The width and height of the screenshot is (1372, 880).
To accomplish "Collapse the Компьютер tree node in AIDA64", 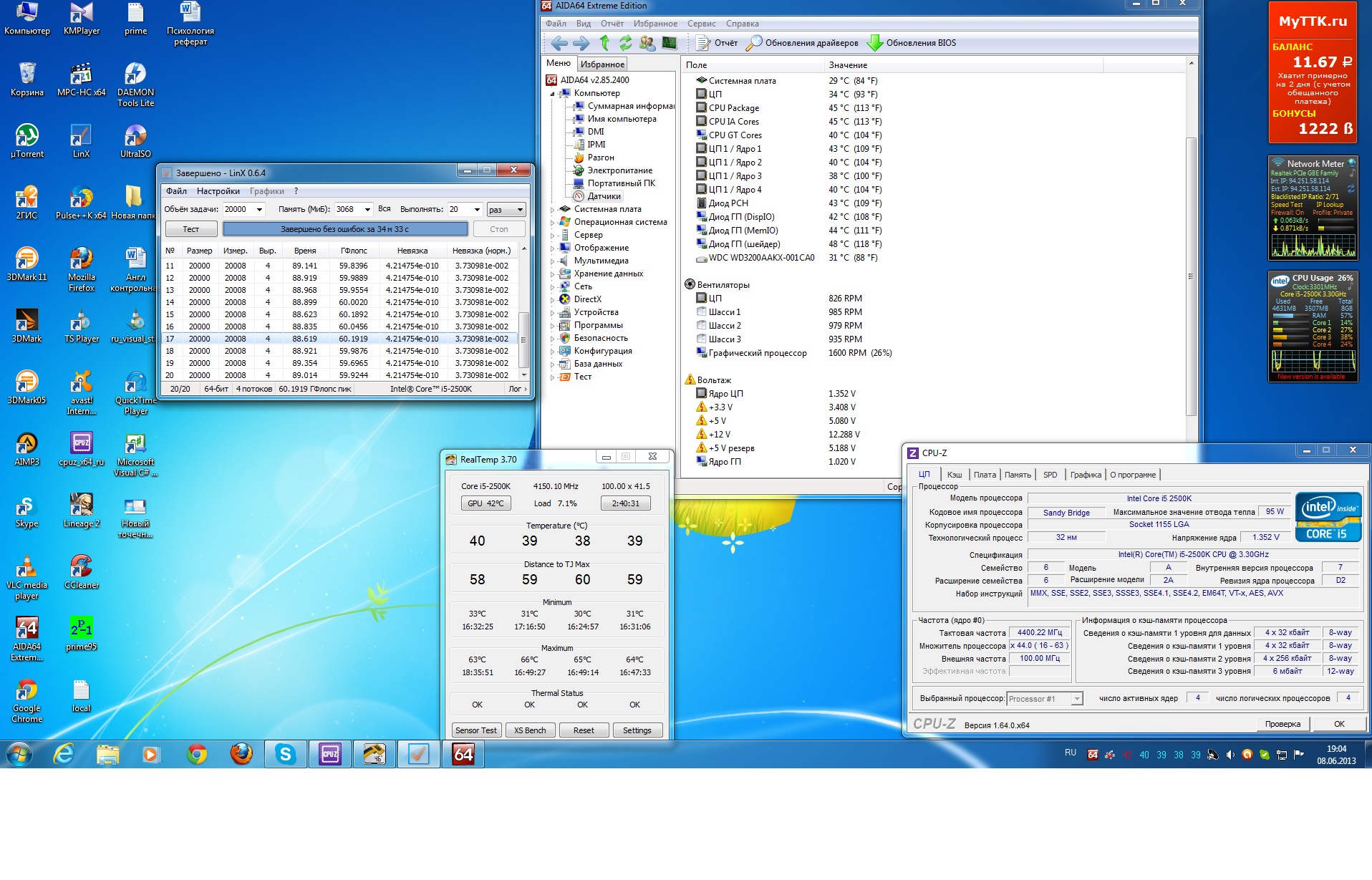I will (x=553, y=94).
